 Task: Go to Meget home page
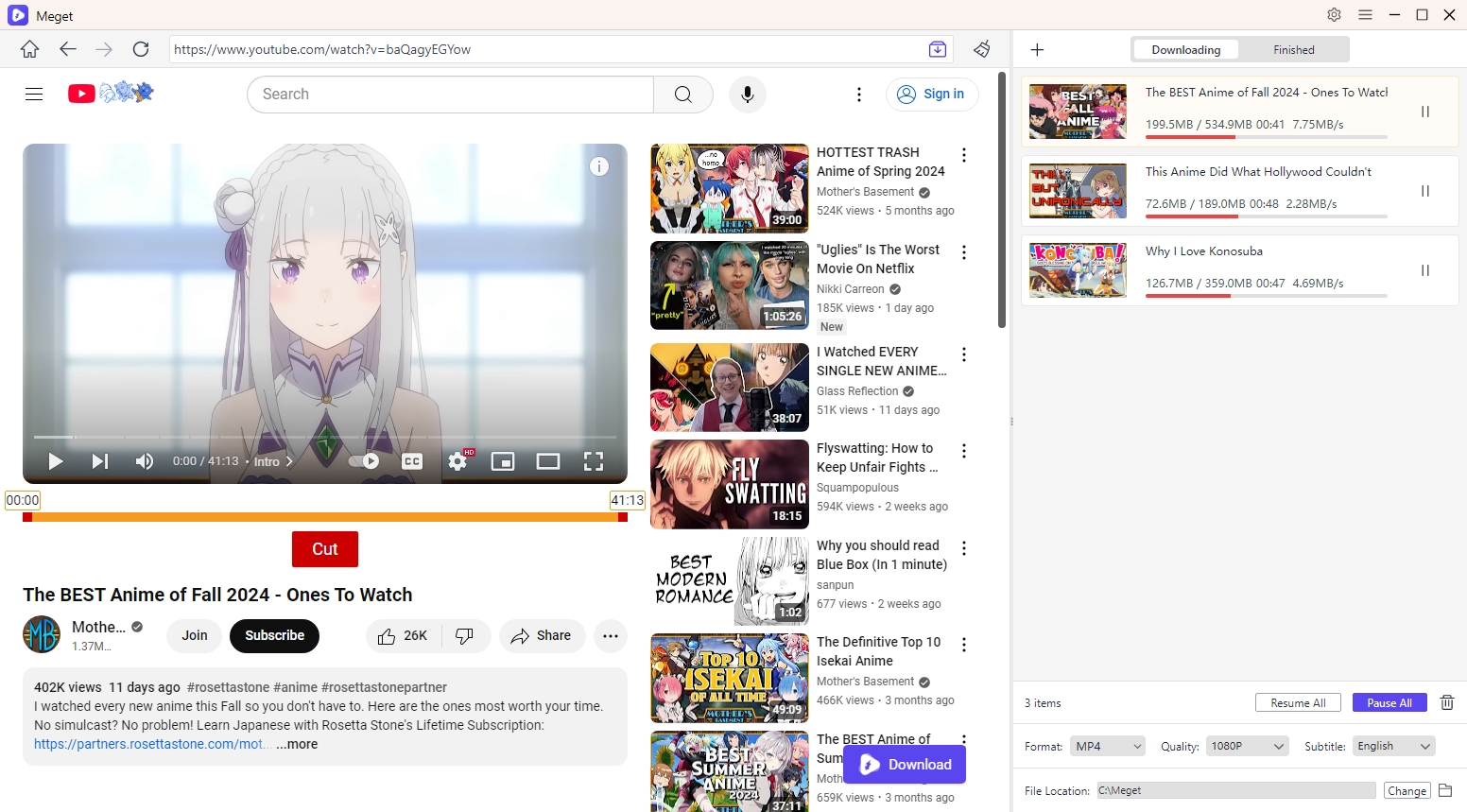point(30,49)
